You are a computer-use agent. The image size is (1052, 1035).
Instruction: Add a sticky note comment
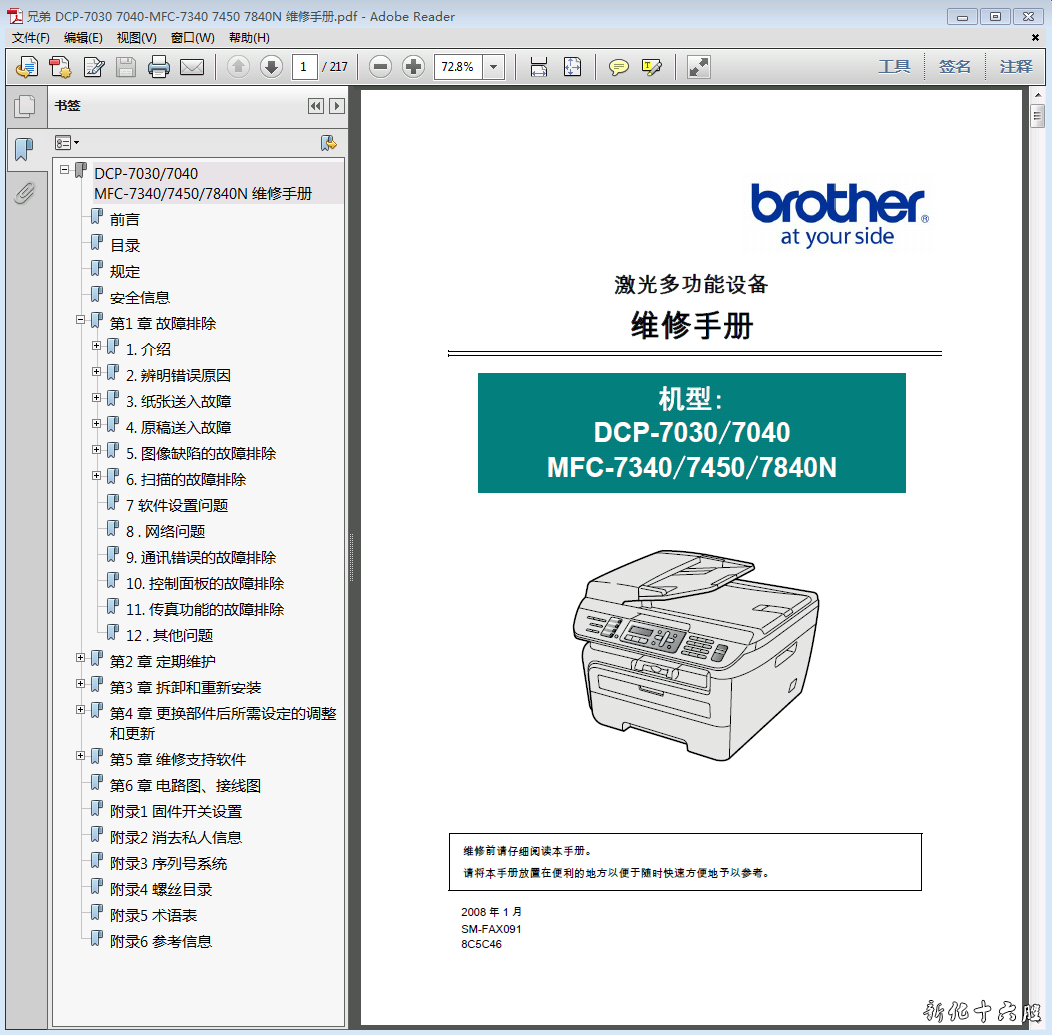pyautogui.click(x=619, y=67)
